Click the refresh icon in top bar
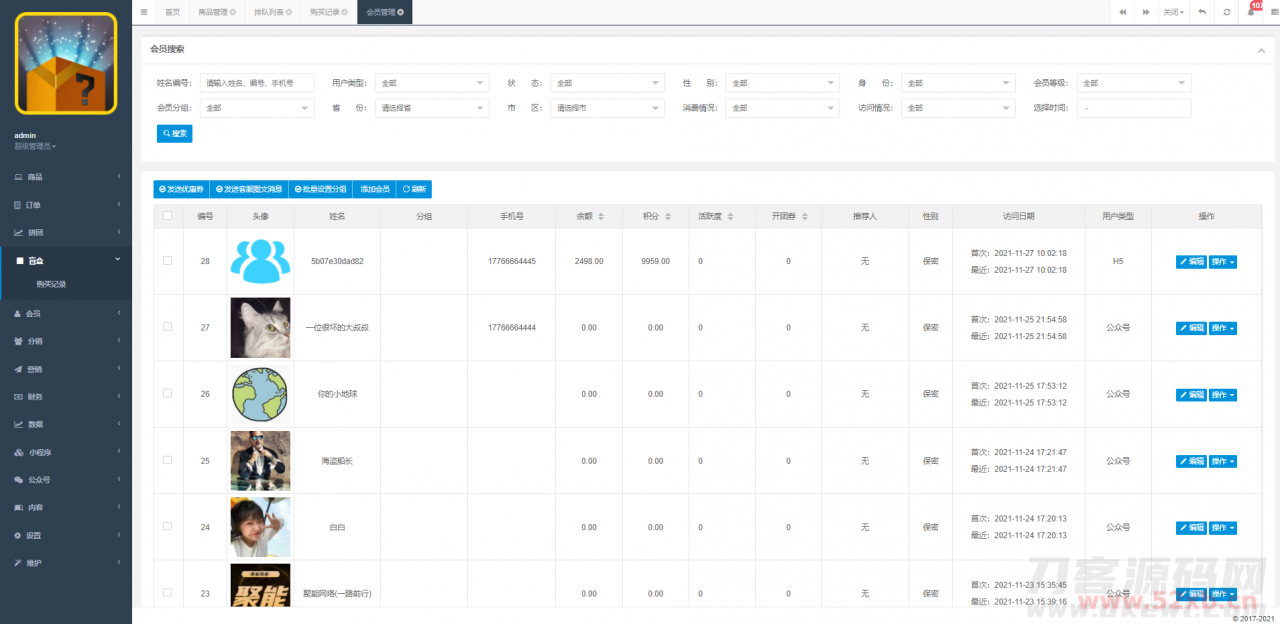This screenshot has width=1280, height=624. coord(1226,12)
